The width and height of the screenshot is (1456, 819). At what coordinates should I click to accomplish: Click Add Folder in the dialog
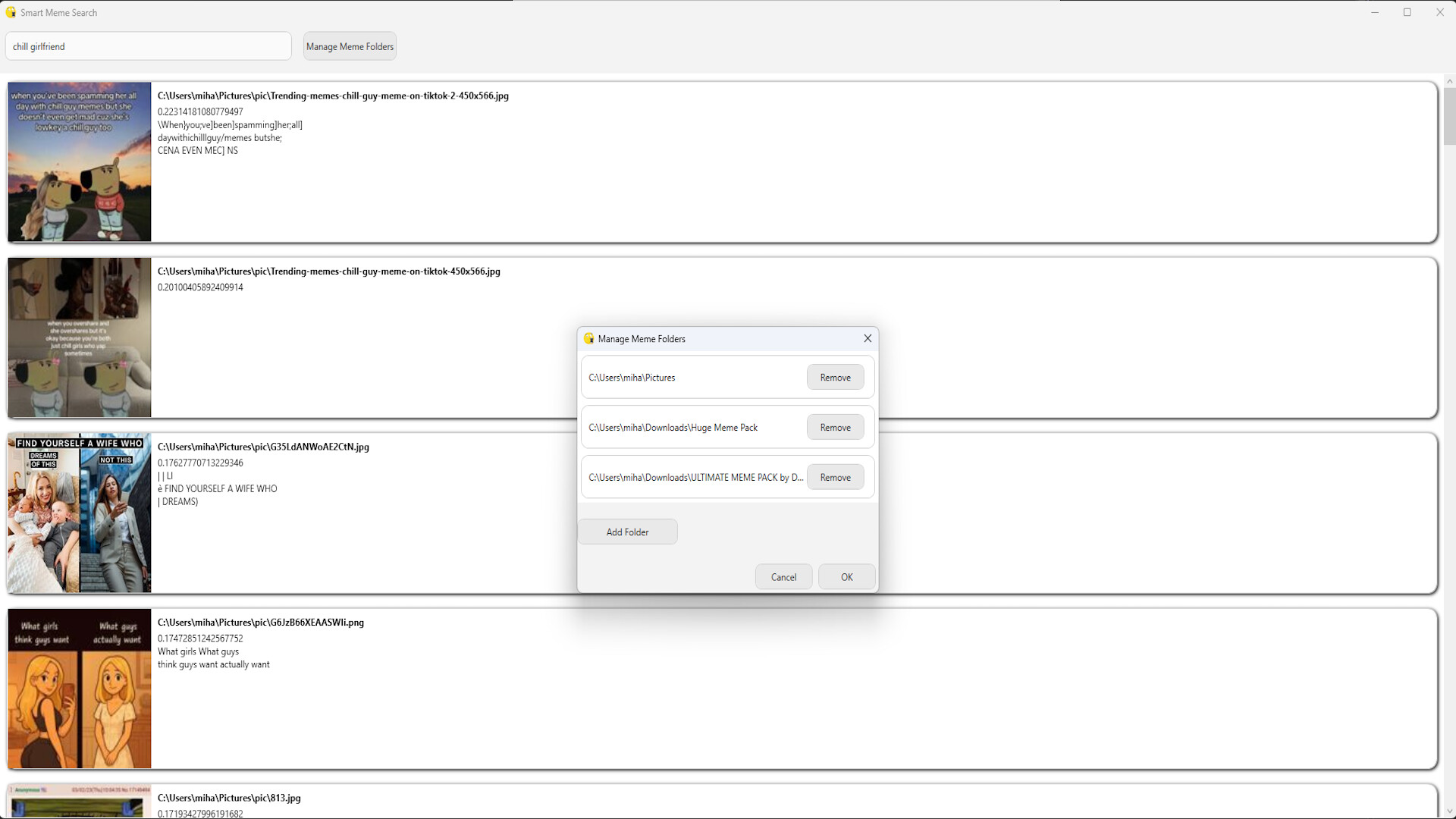point(627,531)
